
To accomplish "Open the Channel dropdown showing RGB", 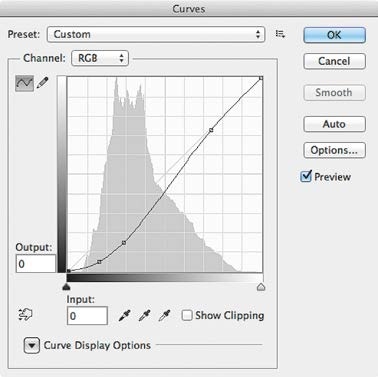I will [100, 58].
